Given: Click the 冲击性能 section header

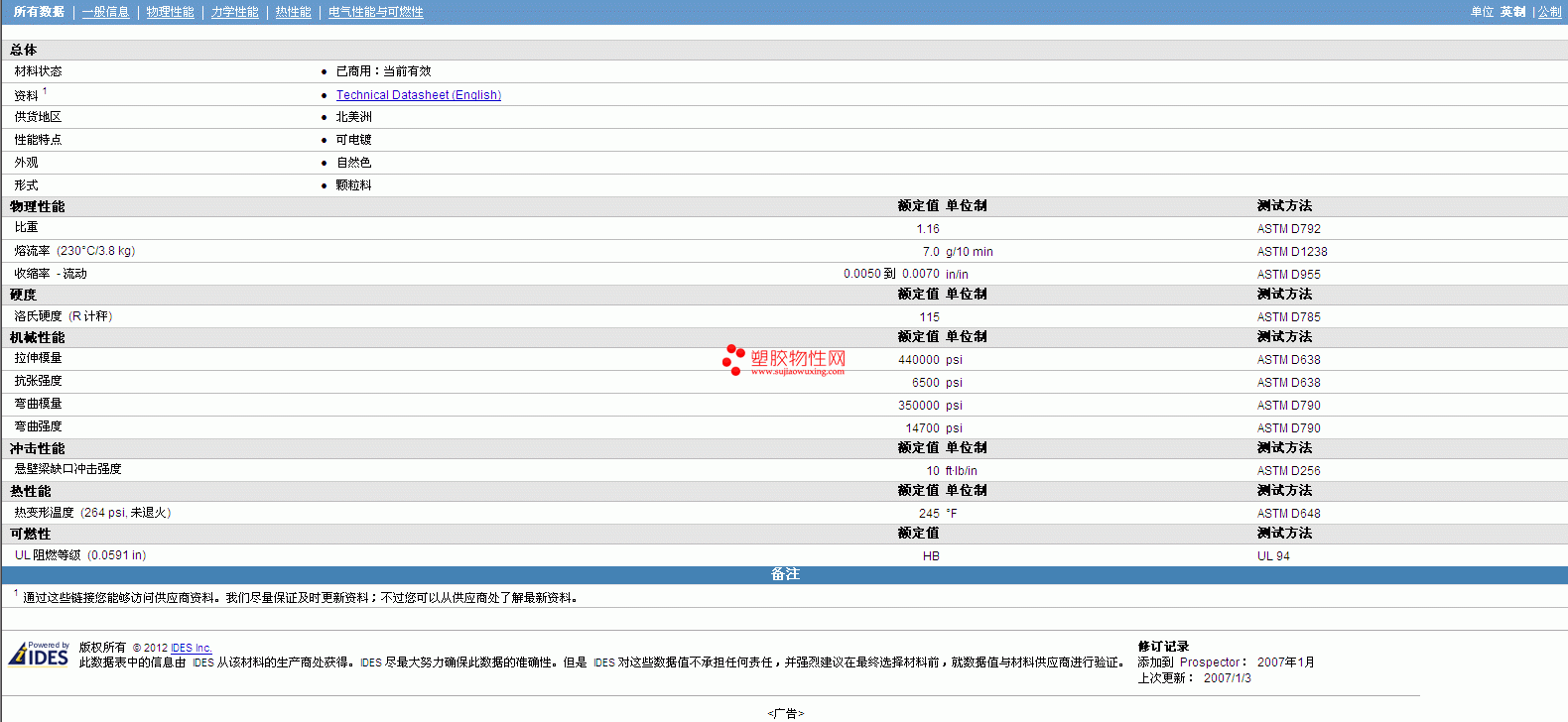Looking at the screenshot, I should 38,448.
